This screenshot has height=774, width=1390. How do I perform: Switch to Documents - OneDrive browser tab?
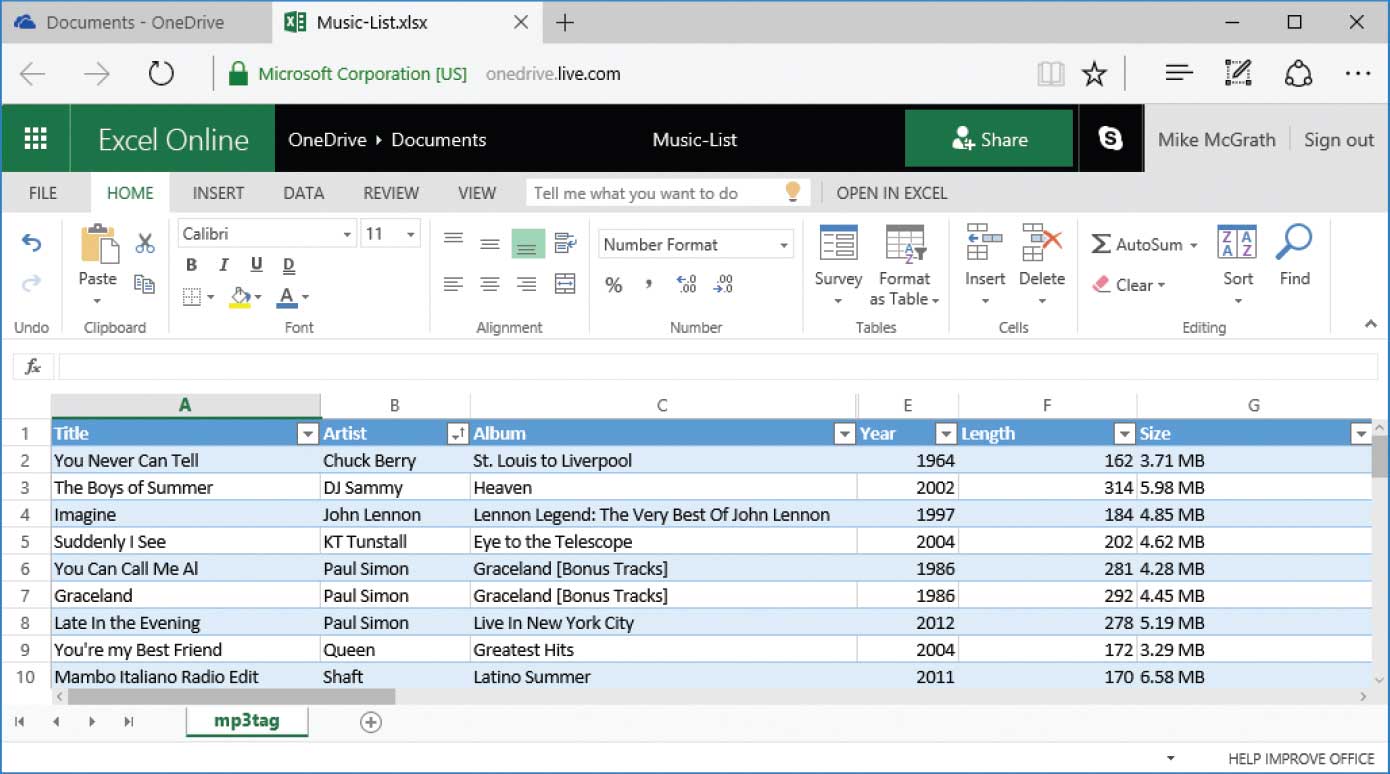pos(135,22)
